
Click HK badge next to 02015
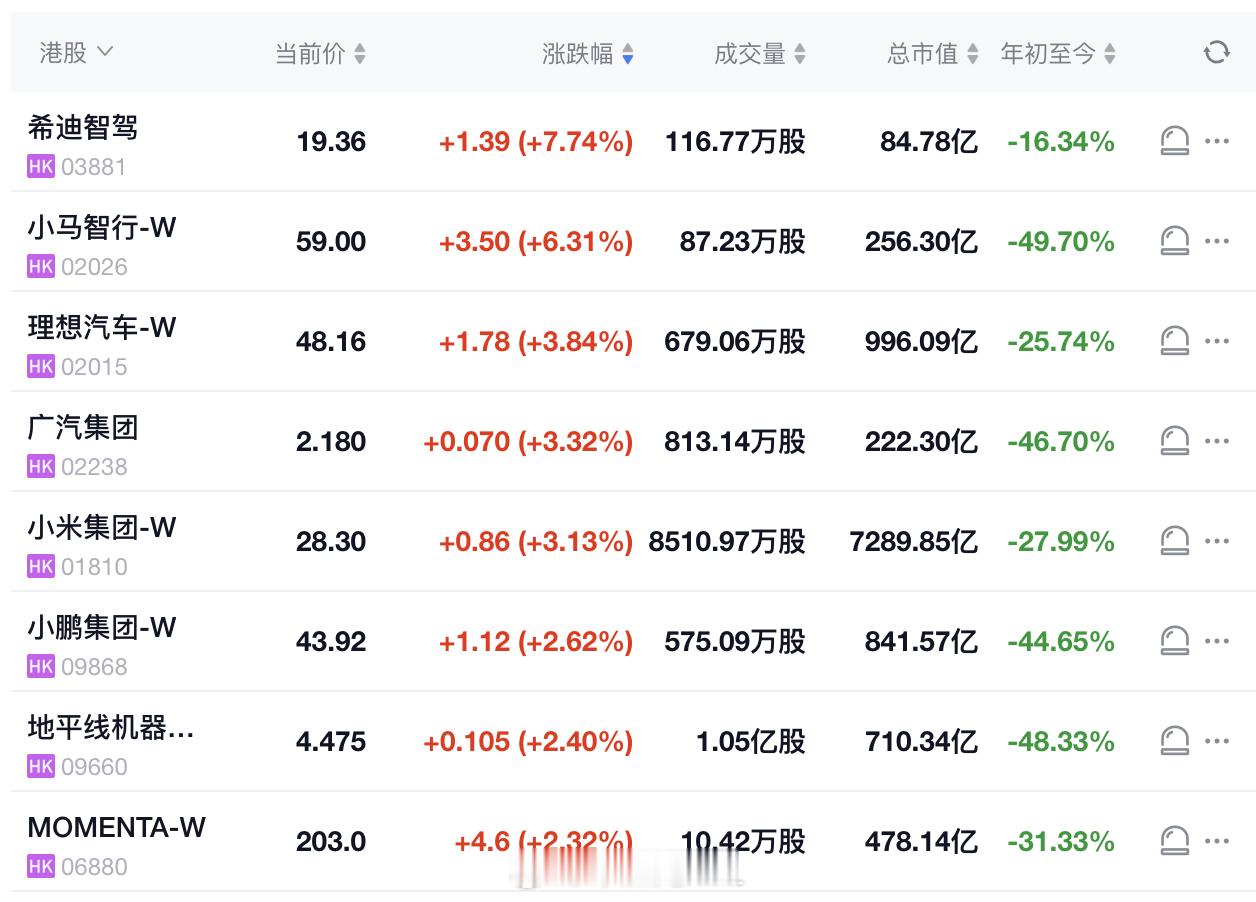[x=41, y=367]
